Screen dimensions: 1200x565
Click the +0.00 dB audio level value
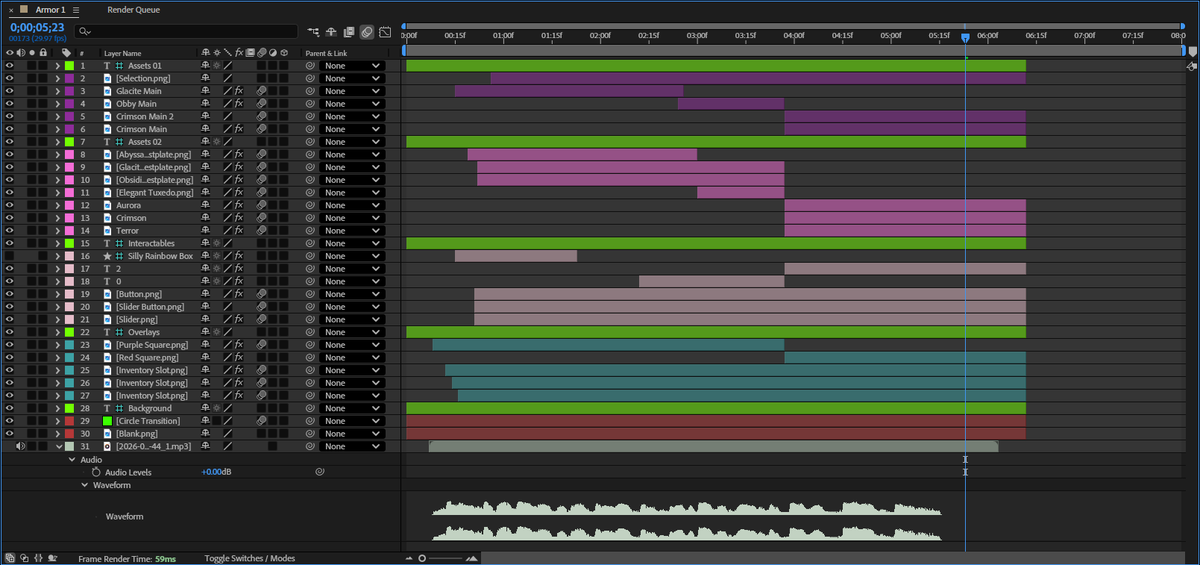pos(216,472)
